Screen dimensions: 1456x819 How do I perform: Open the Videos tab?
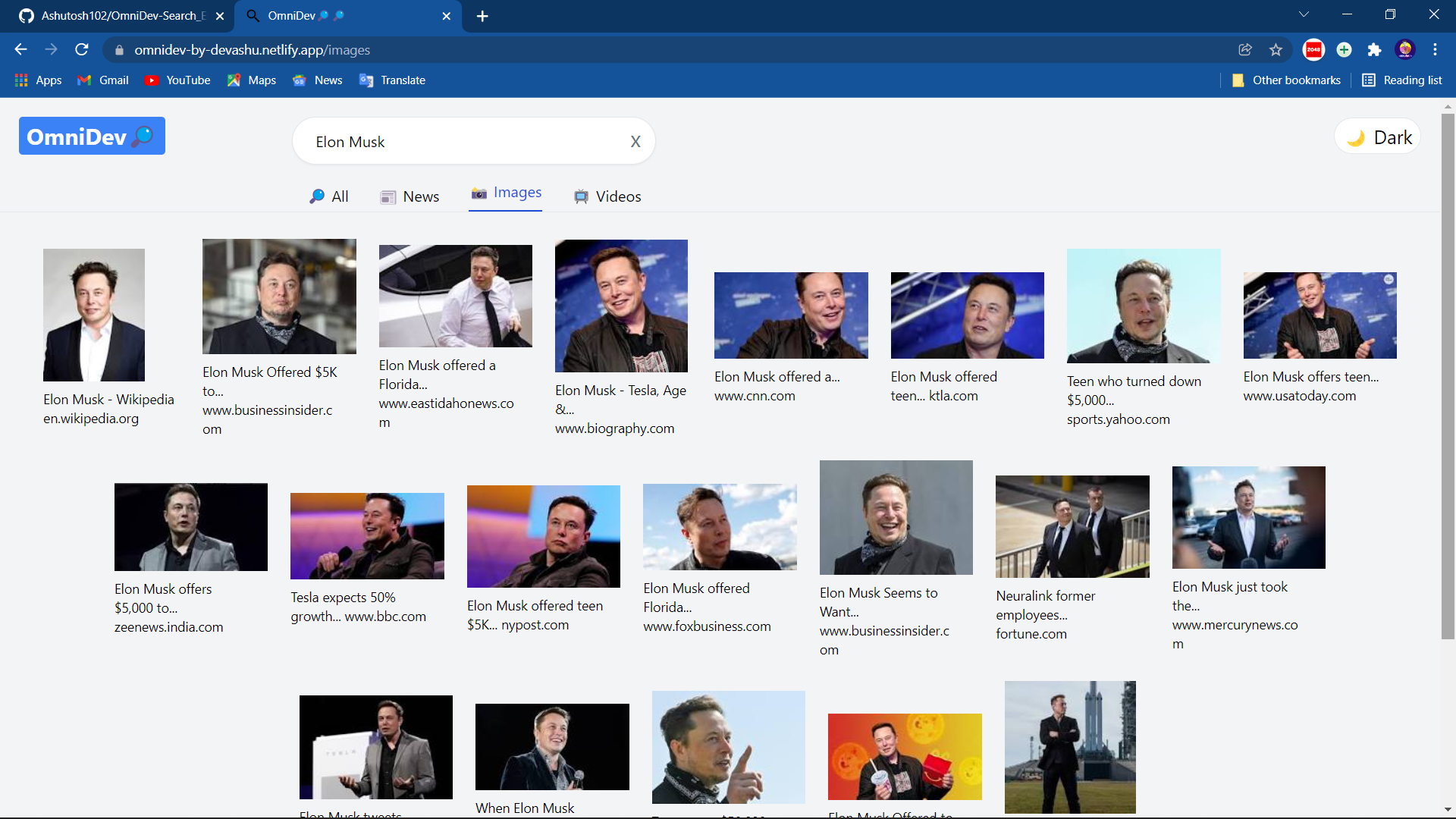607,196
